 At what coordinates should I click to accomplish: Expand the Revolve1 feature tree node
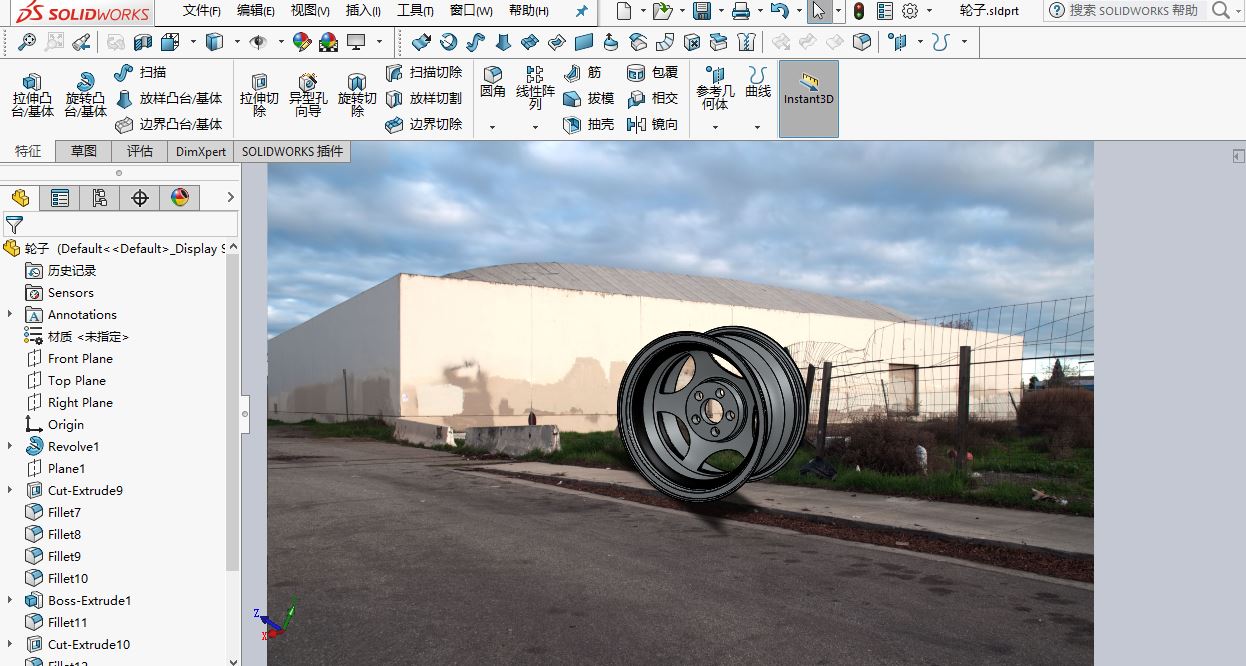[10, 446]
